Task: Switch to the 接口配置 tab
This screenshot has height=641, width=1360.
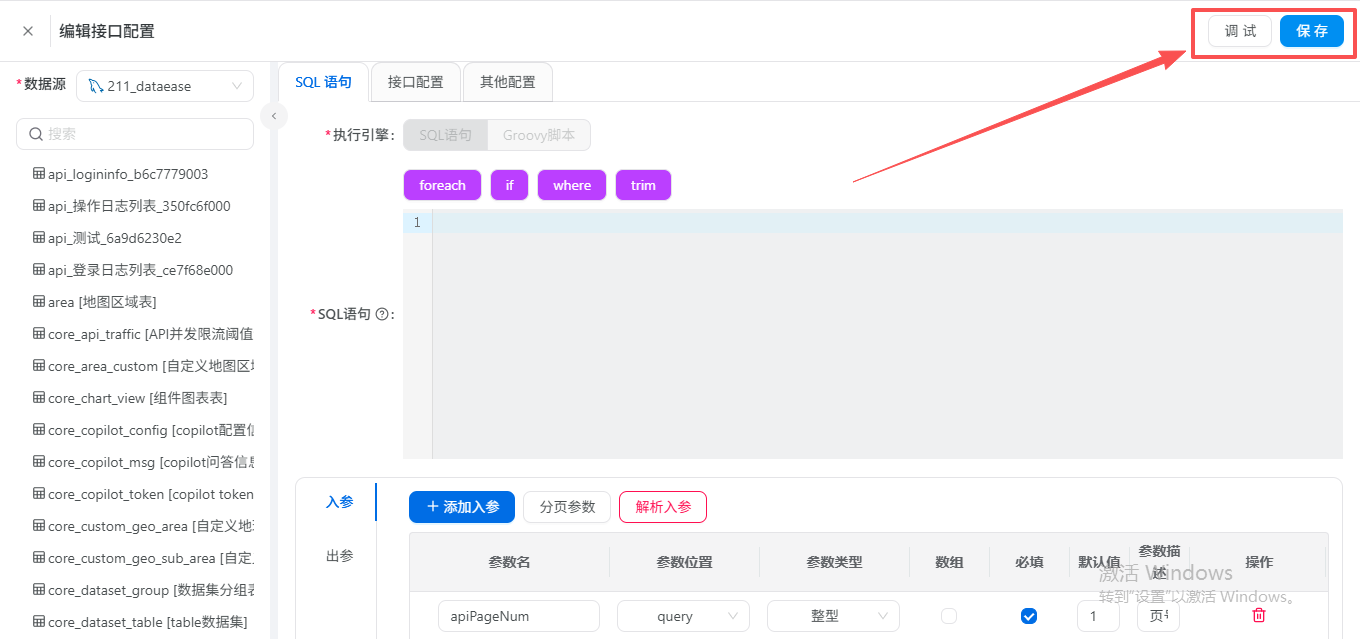Action: pos(415,82)
